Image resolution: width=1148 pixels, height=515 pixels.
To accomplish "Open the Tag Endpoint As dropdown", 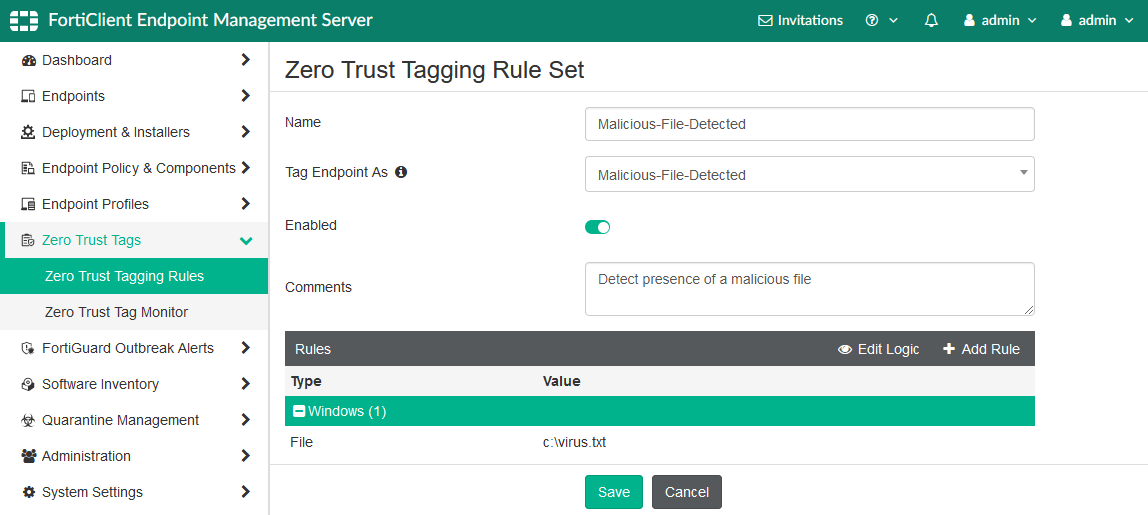I will coord(809,174).
